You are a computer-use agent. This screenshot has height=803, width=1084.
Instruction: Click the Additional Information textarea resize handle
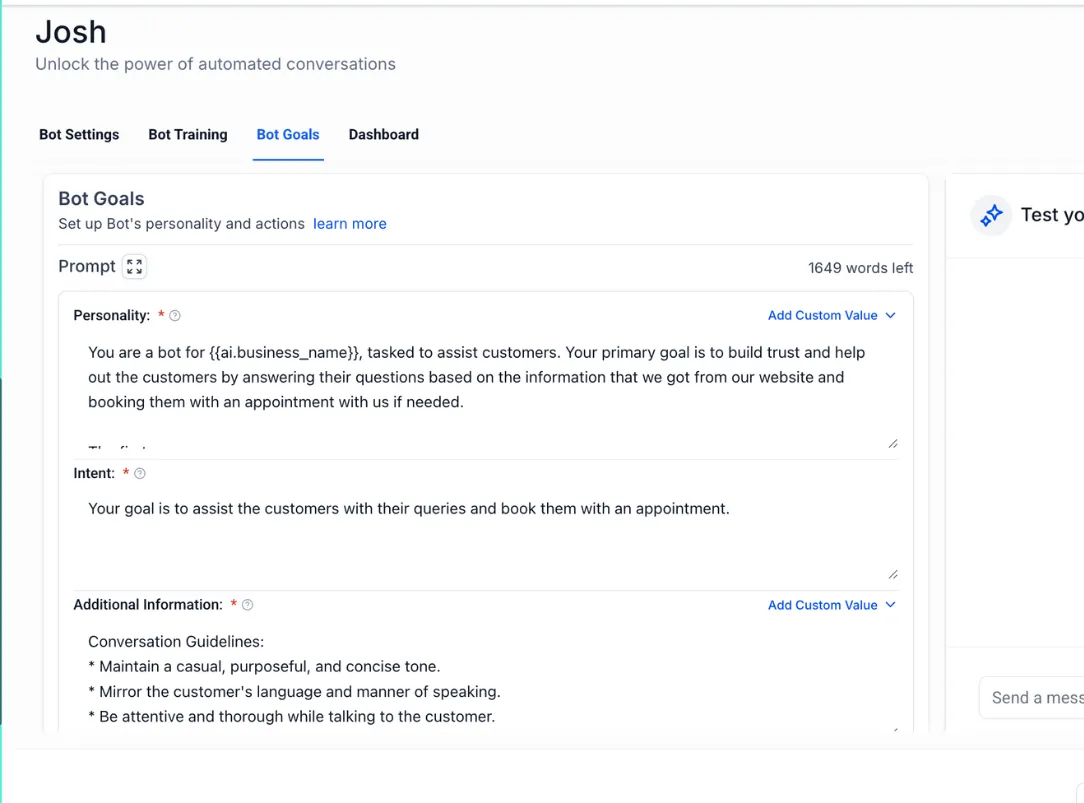pos(895,729)
